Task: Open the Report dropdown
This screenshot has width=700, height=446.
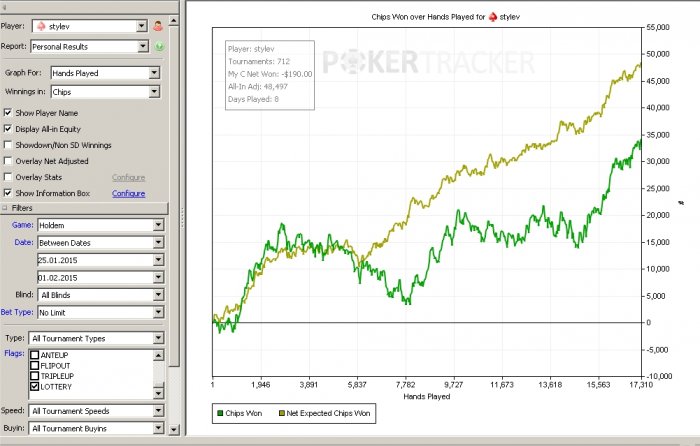Action: [143, 46]
